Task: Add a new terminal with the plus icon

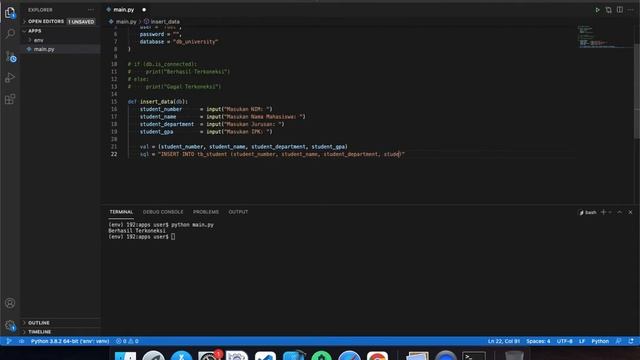Action: pos(603,212)
